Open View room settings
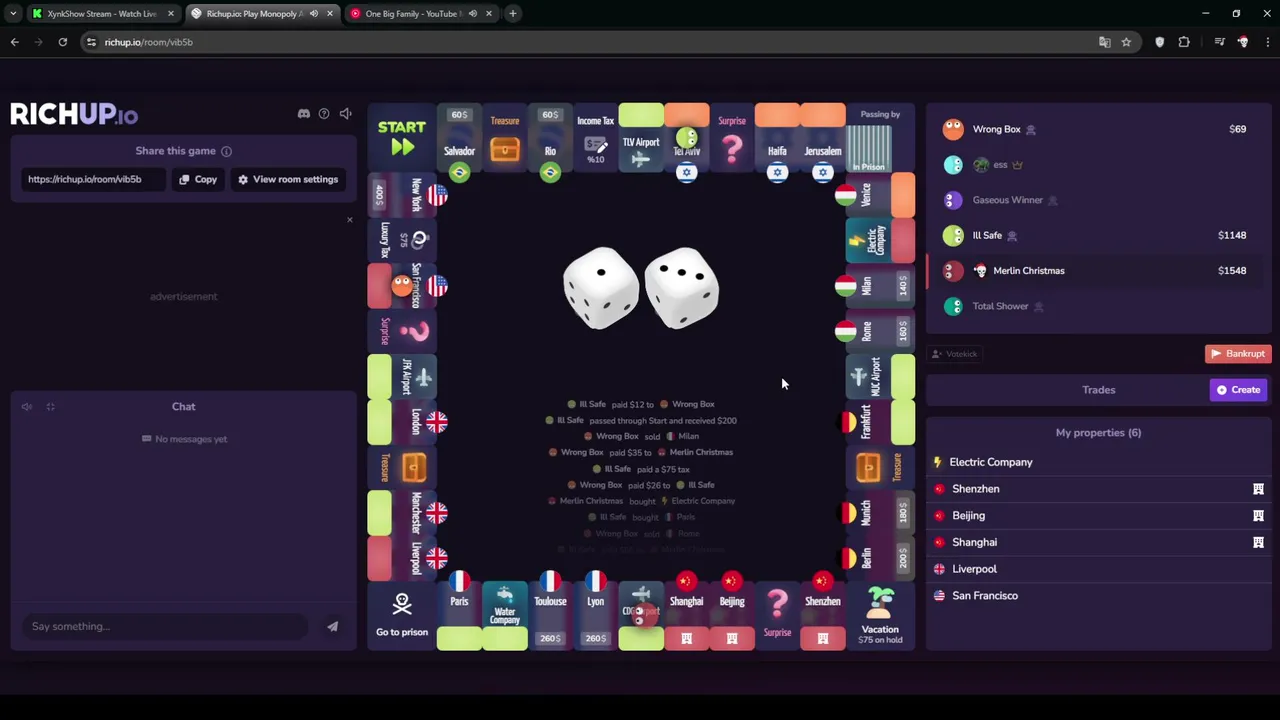 click(288, 179)
